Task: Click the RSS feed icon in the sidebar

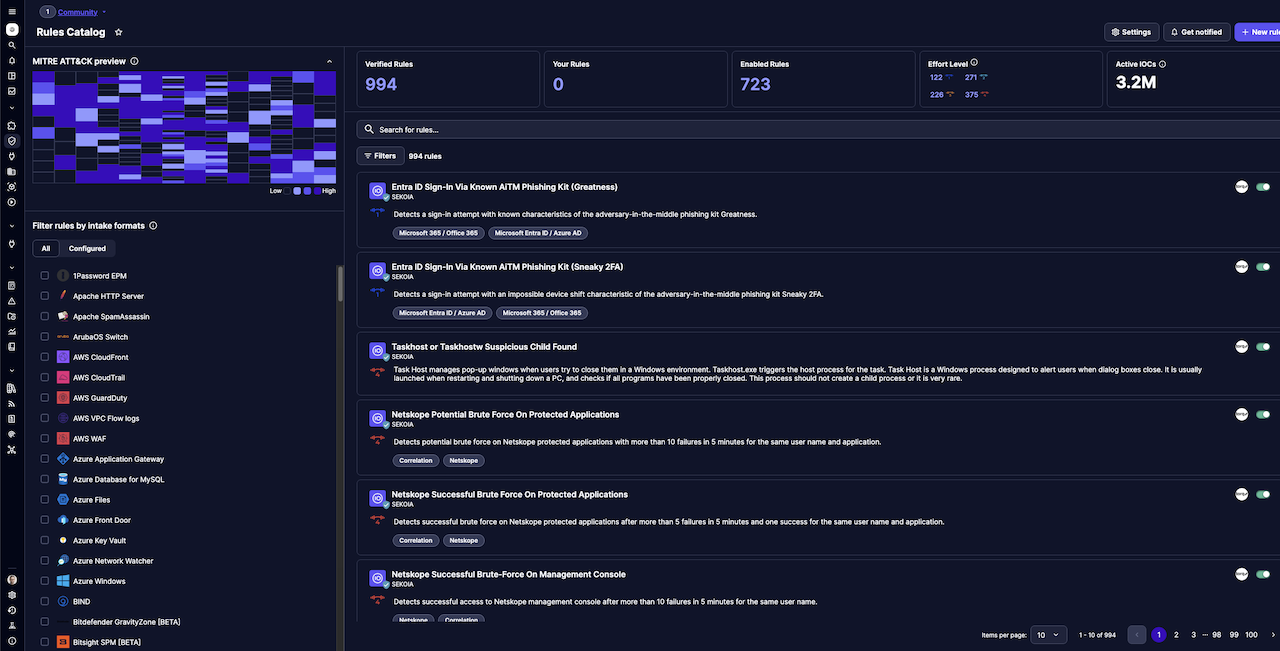Action: [x=12, y=403]
